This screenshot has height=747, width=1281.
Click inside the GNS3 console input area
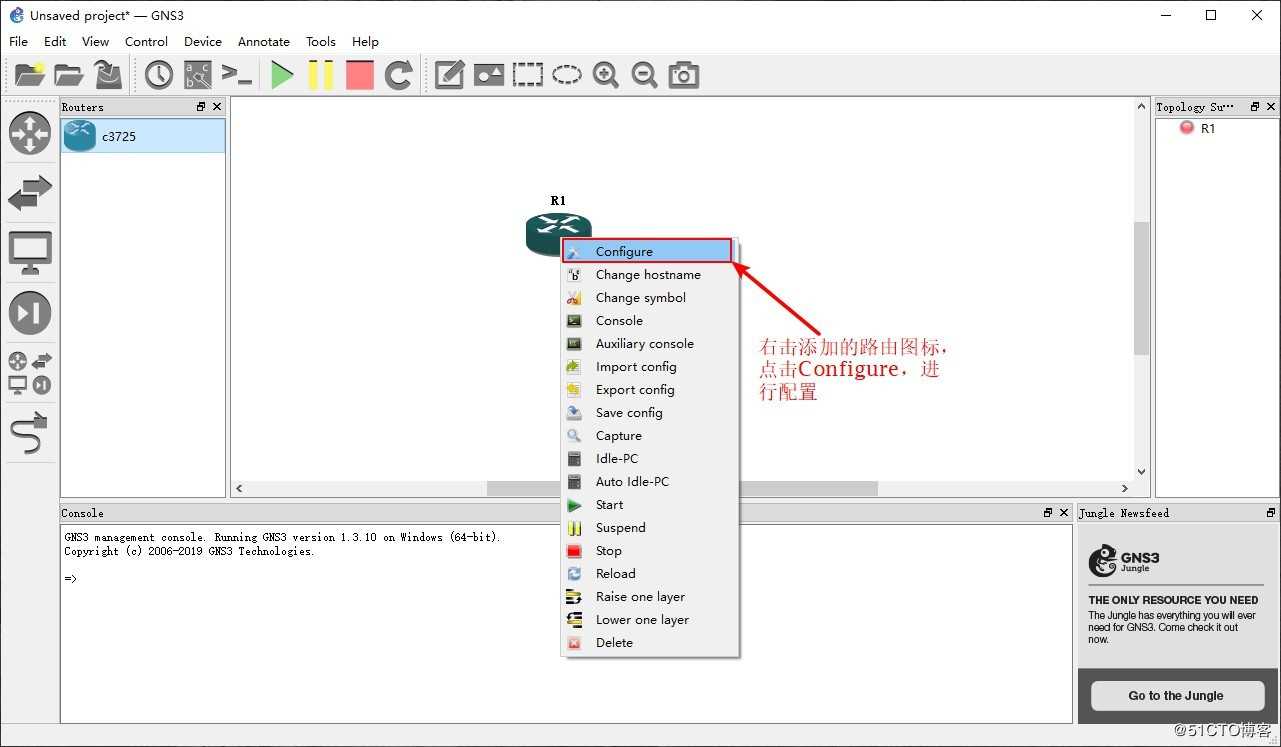tap(566, 623)
